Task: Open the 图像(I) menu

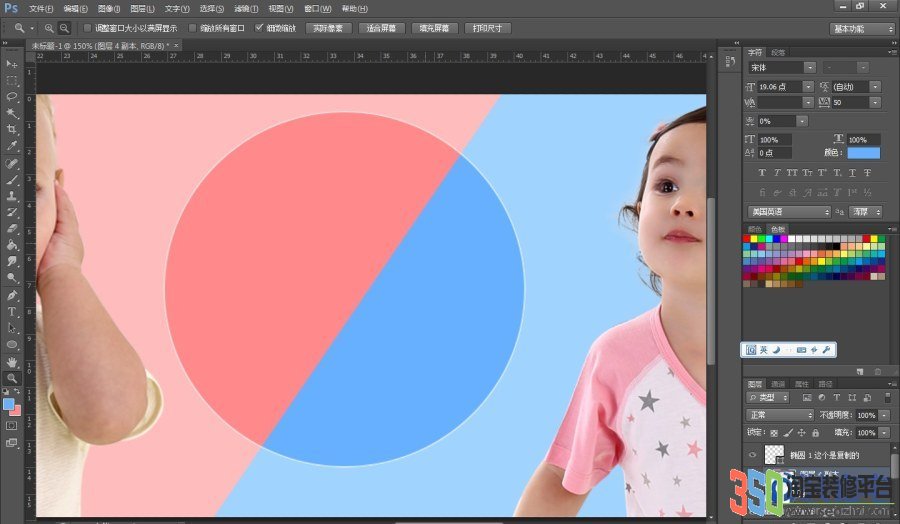Action: 108,9
